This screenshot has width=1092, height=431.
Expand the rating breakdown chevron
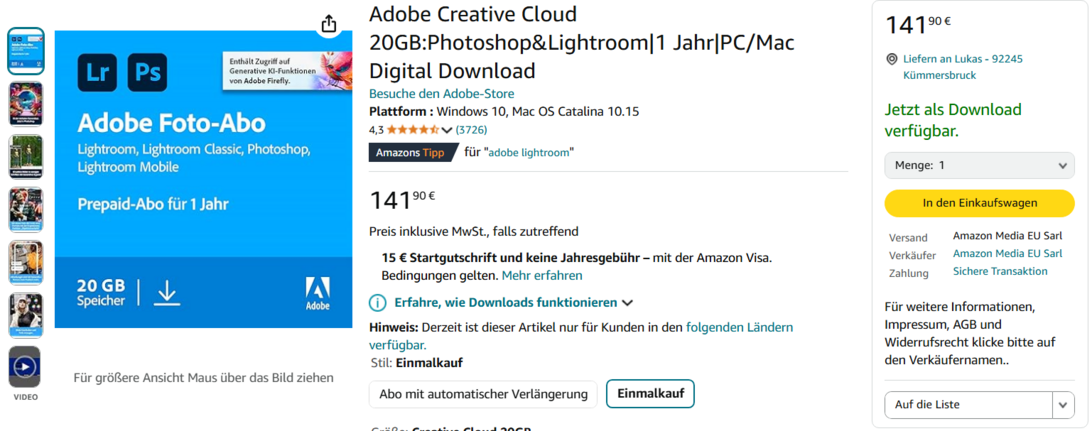[447, 130]
